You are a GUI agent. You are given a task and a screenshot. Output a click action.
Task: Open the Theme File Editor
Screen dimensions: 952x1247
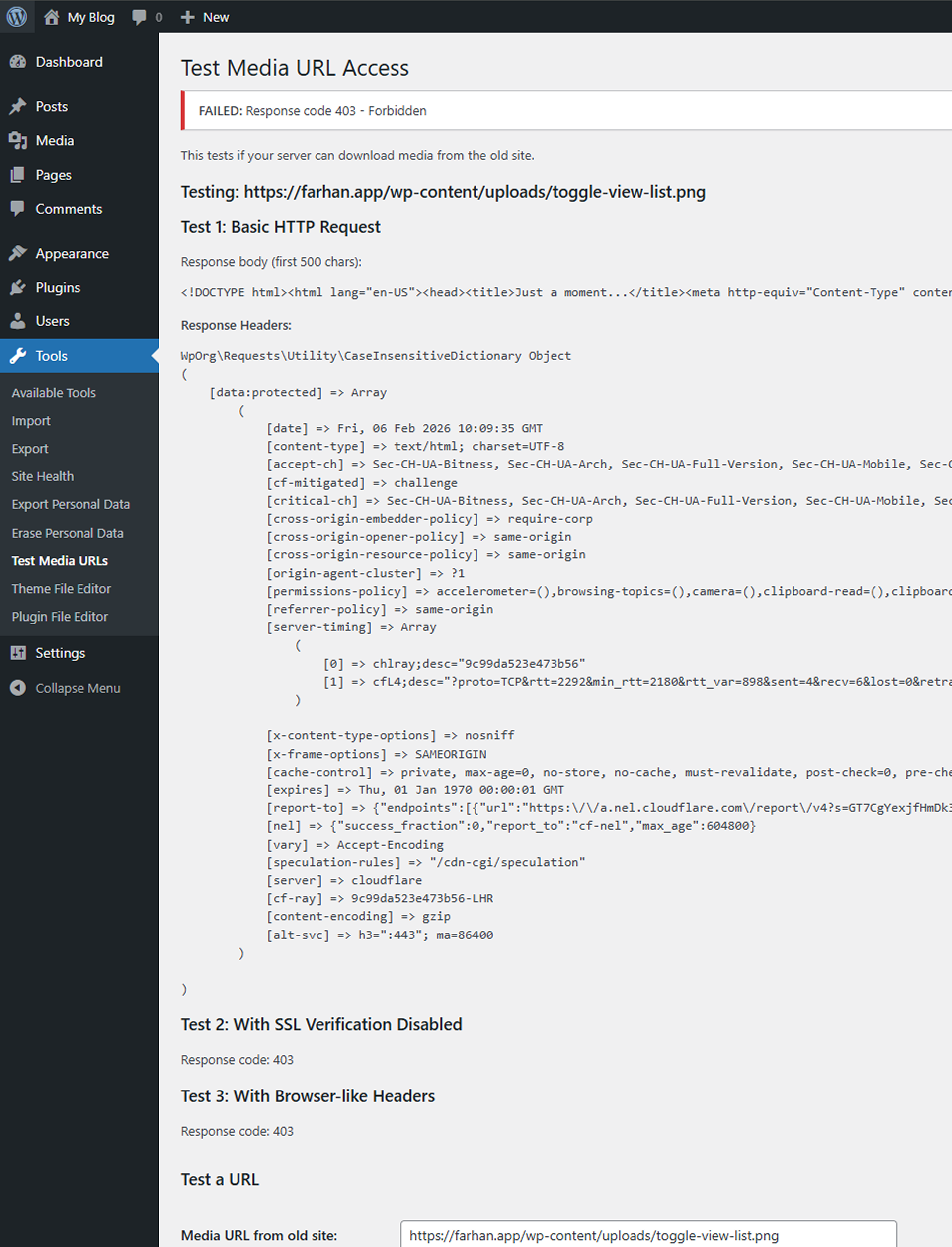[61, 589]
